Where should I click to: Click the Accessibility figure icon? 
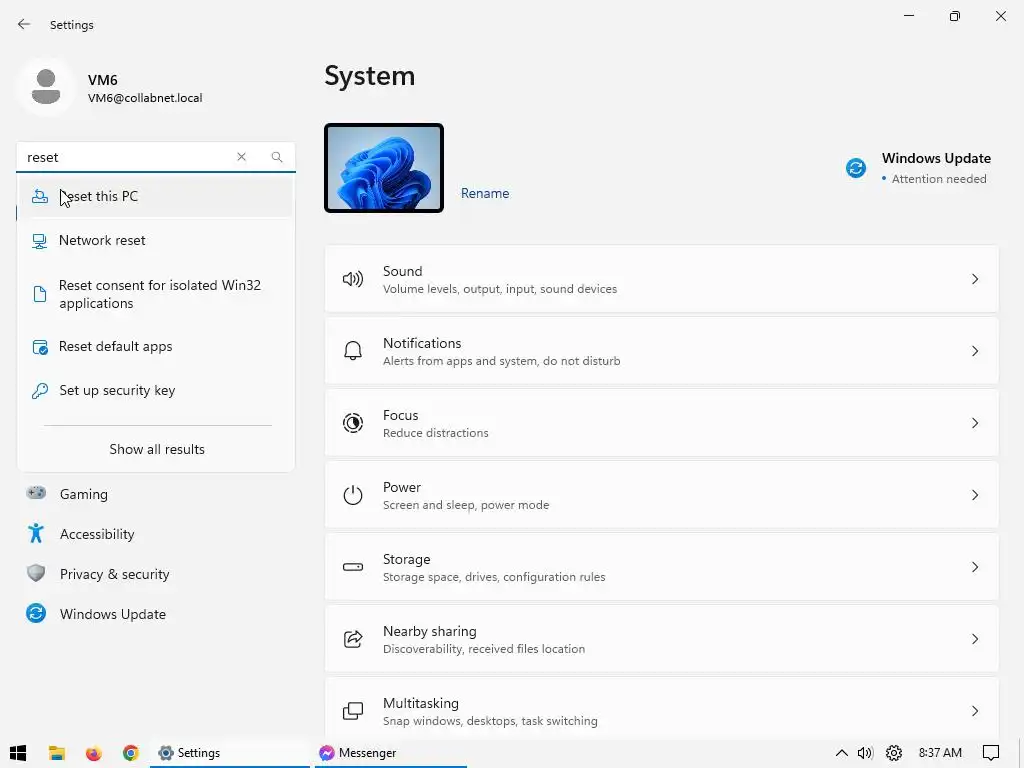pos(36,534)
